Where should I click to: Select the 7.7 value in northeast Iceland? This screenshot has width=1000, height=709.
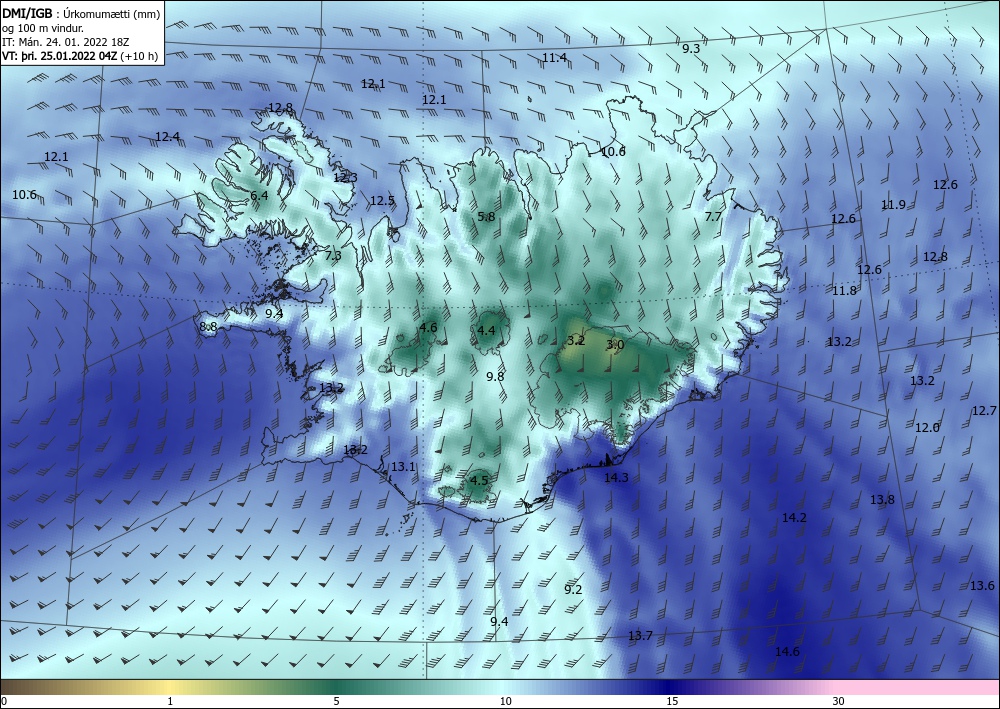[x=713, y=217]
